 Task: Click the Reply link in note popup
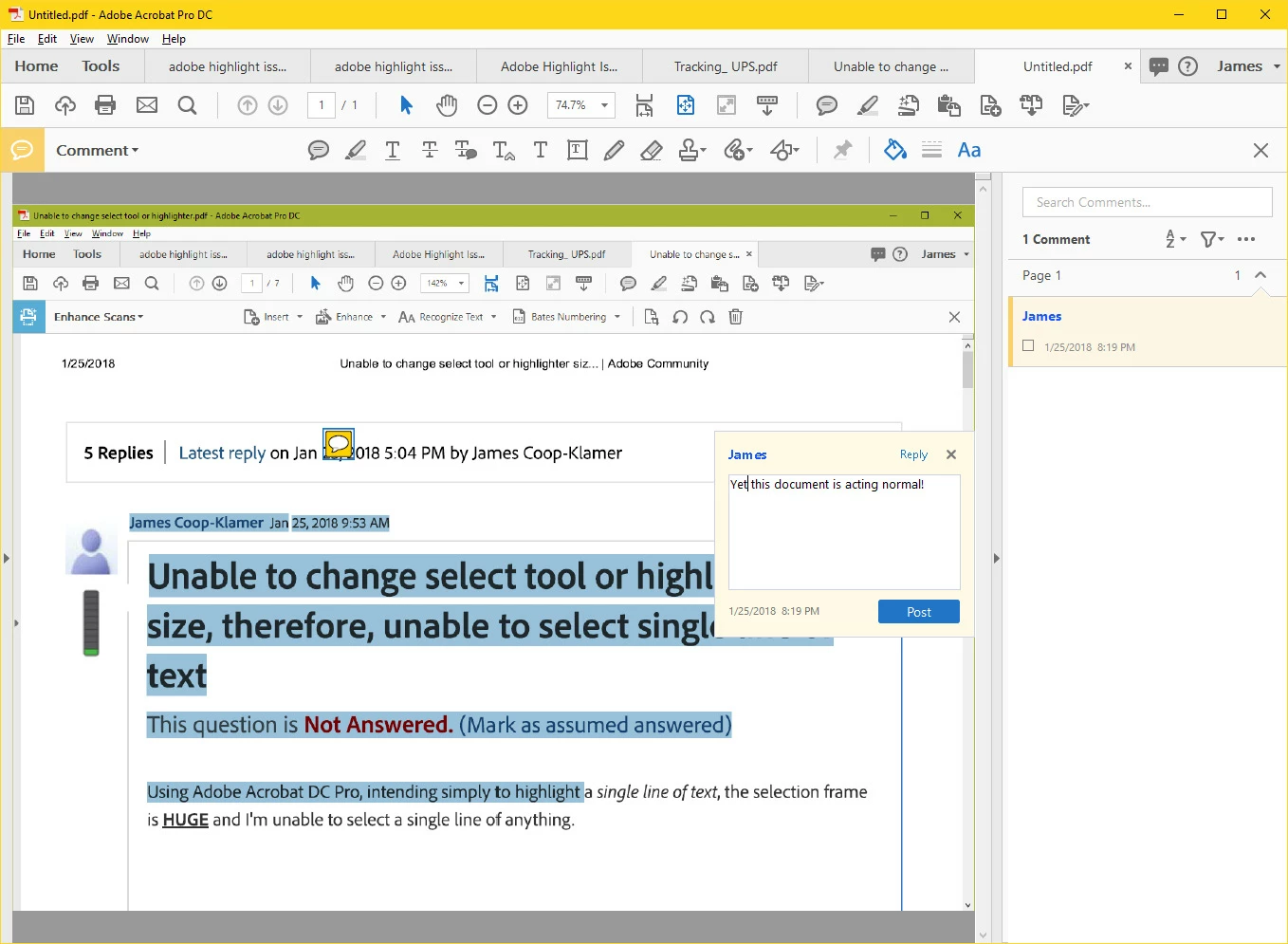click(x=913, y=454)
